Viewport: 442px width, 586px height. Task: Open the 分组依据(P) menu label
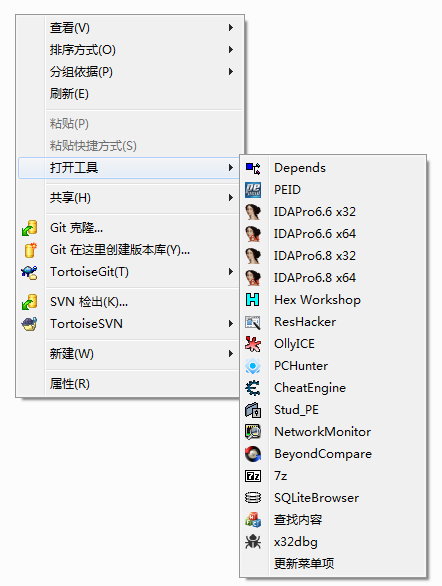coord(81,72)
